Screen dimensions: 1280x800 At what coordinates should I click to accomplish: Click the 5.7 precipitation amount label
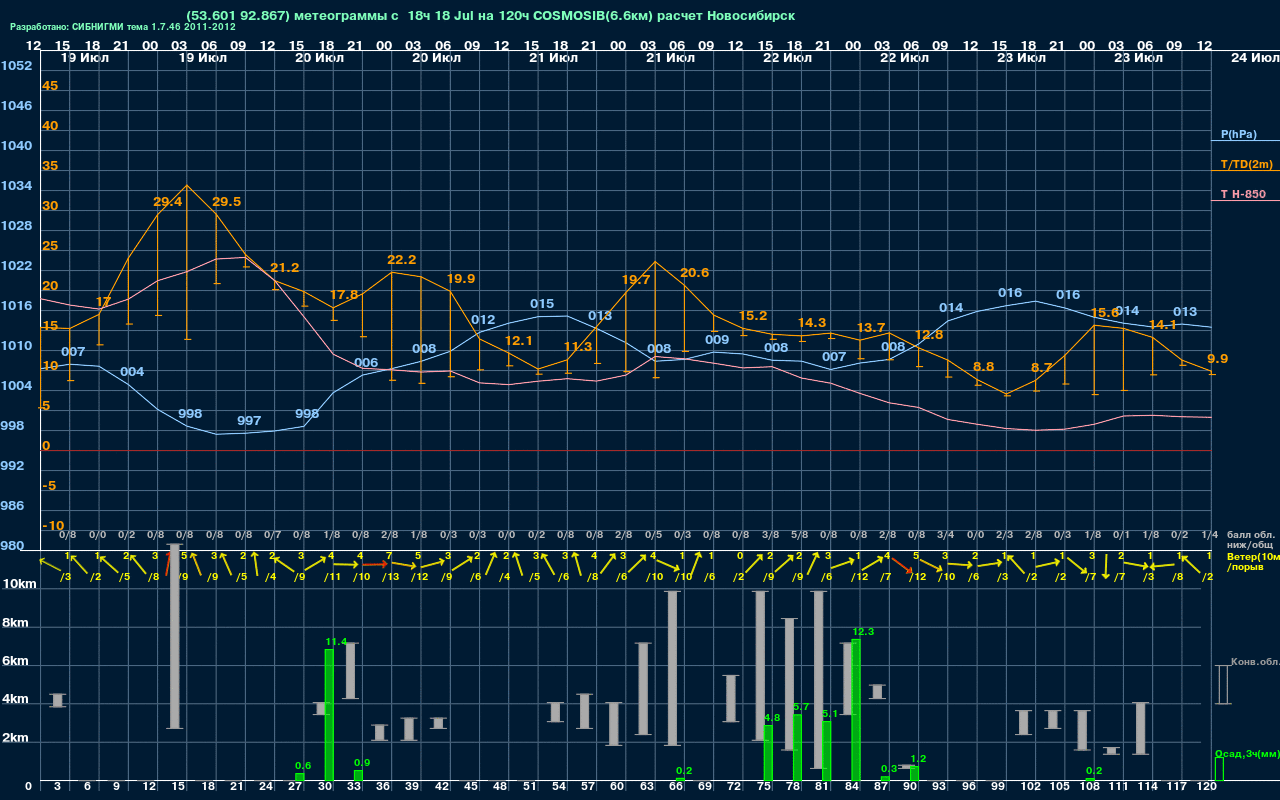click(x=801, y=706)
